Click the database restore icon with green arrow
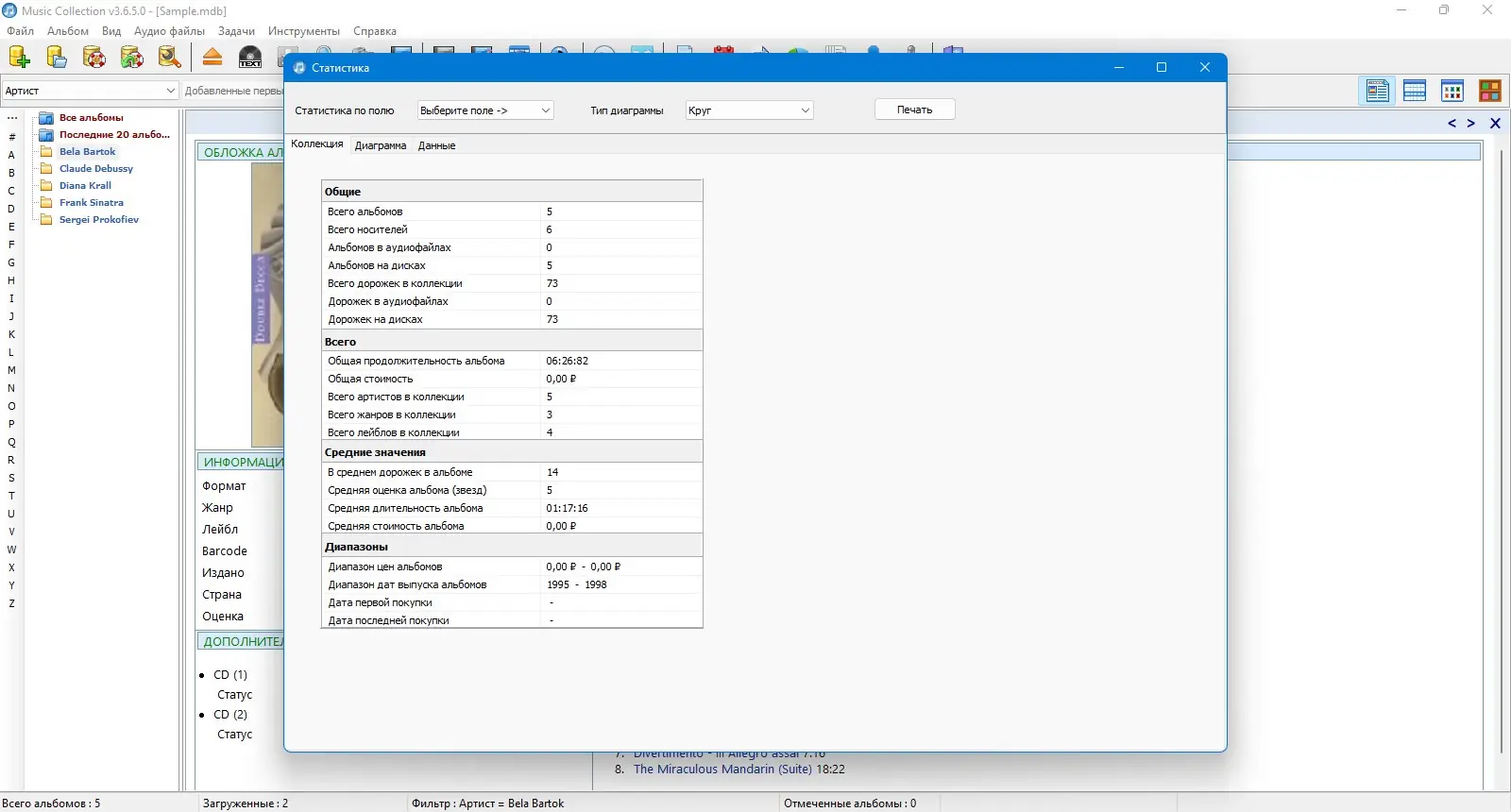The width and height of the screenshot is (1511, 812). pos(132,58)
